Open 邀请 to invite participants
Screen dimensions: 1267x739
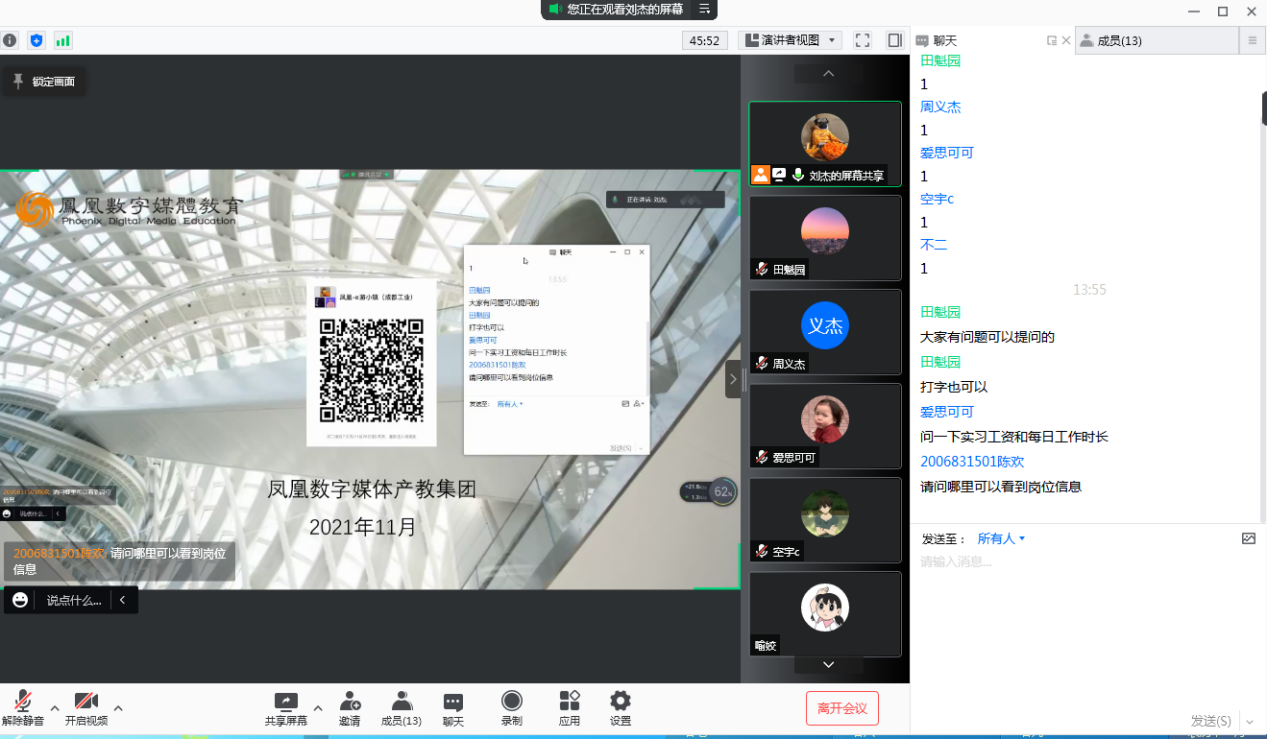tap(349, 707)
